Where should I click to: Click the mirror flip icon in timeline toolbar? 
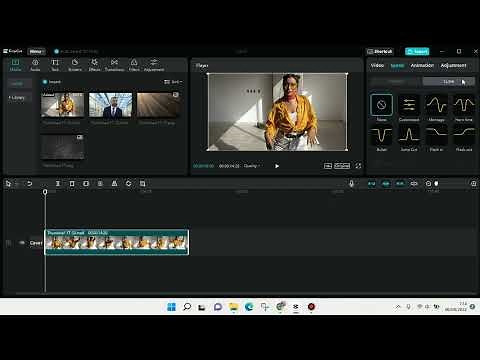point(114,183)
